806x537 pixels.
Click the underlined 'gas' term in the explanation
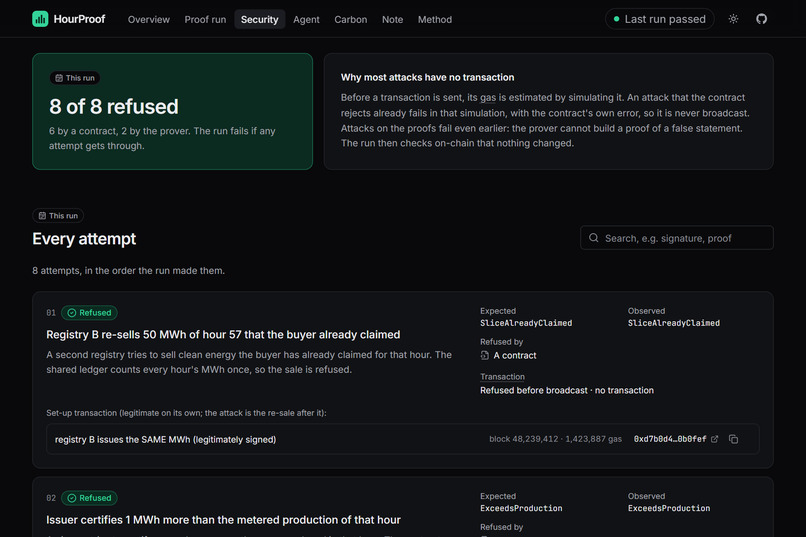pos(488,98)
